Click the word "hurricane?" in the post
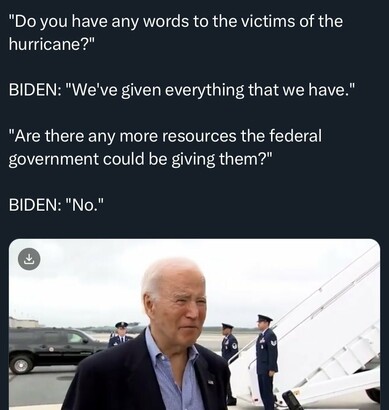389x410 pixels. (51, 44)
